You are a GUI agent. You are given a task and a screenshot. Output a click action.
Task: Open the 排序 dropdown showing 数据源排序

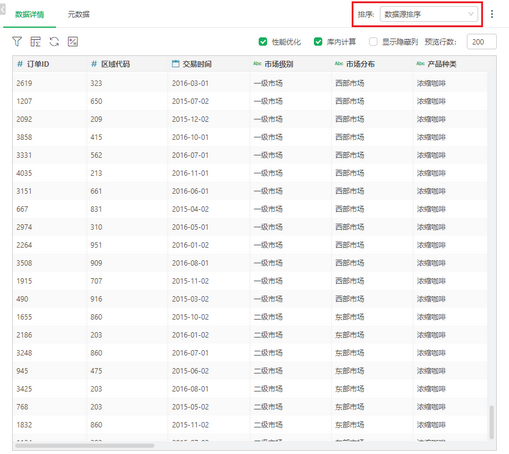pyautogui.click(x=429, y=14)
